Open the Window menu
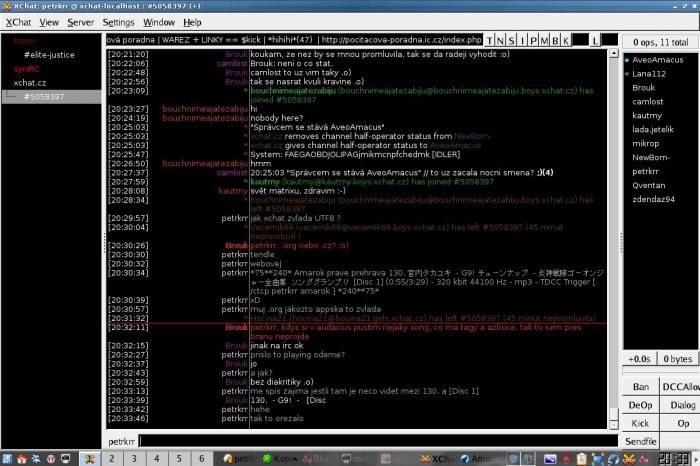Screen dimensions: 700x466 pos(159,22)
